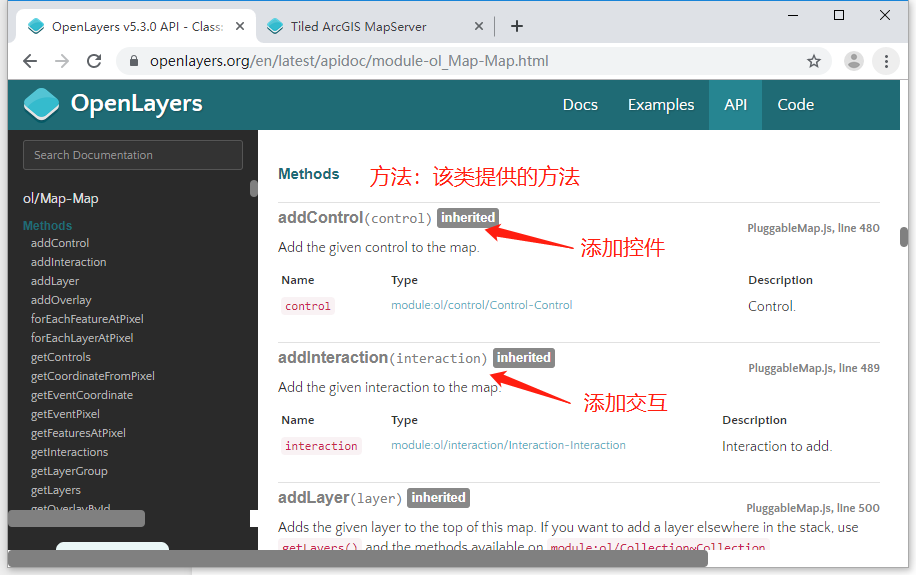Open PluggableMap.js, line 489 source link
Image resolution: width=916 pixels, height=575 pixels.
(814, 368)
